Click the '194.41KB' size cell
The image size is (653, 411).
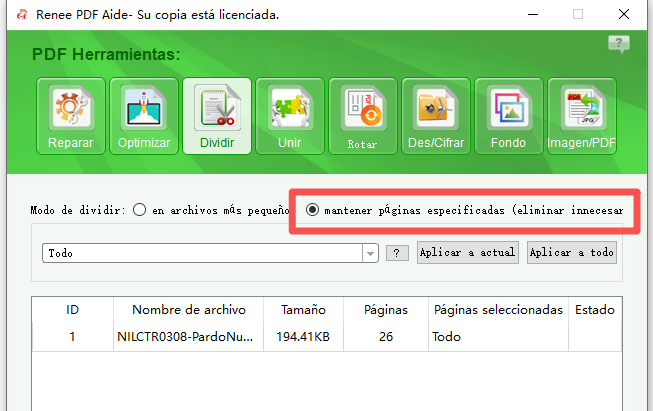click(x=303, y=336)
